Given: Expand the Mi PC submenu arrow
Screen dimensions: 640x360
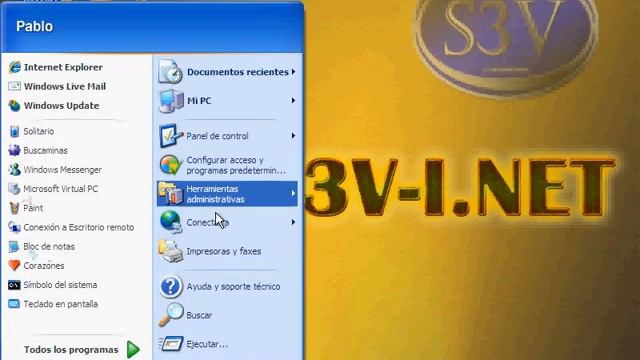Looking at the screenshot, I should point(293,100).
